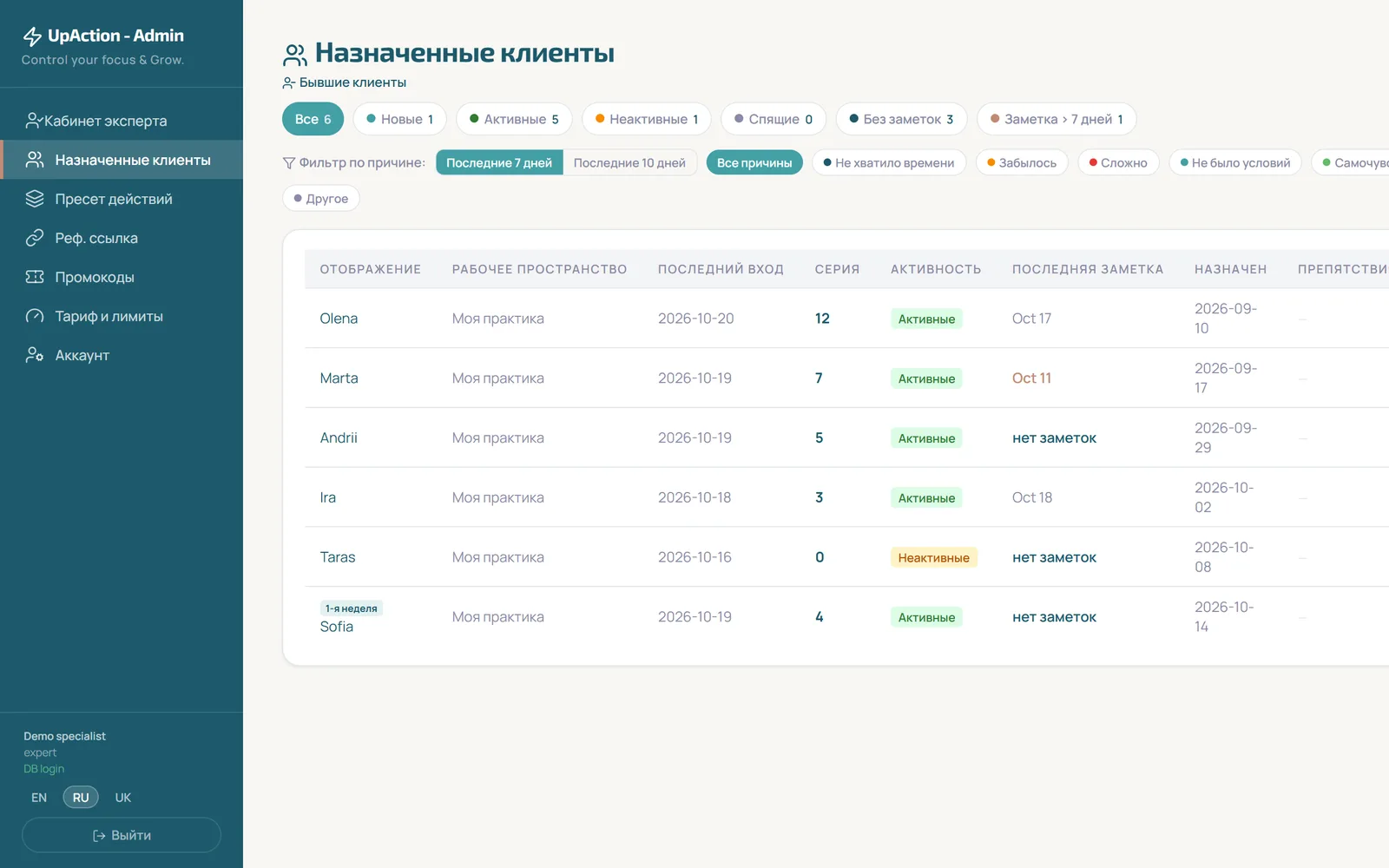Select the RU language option

(81, 798)
